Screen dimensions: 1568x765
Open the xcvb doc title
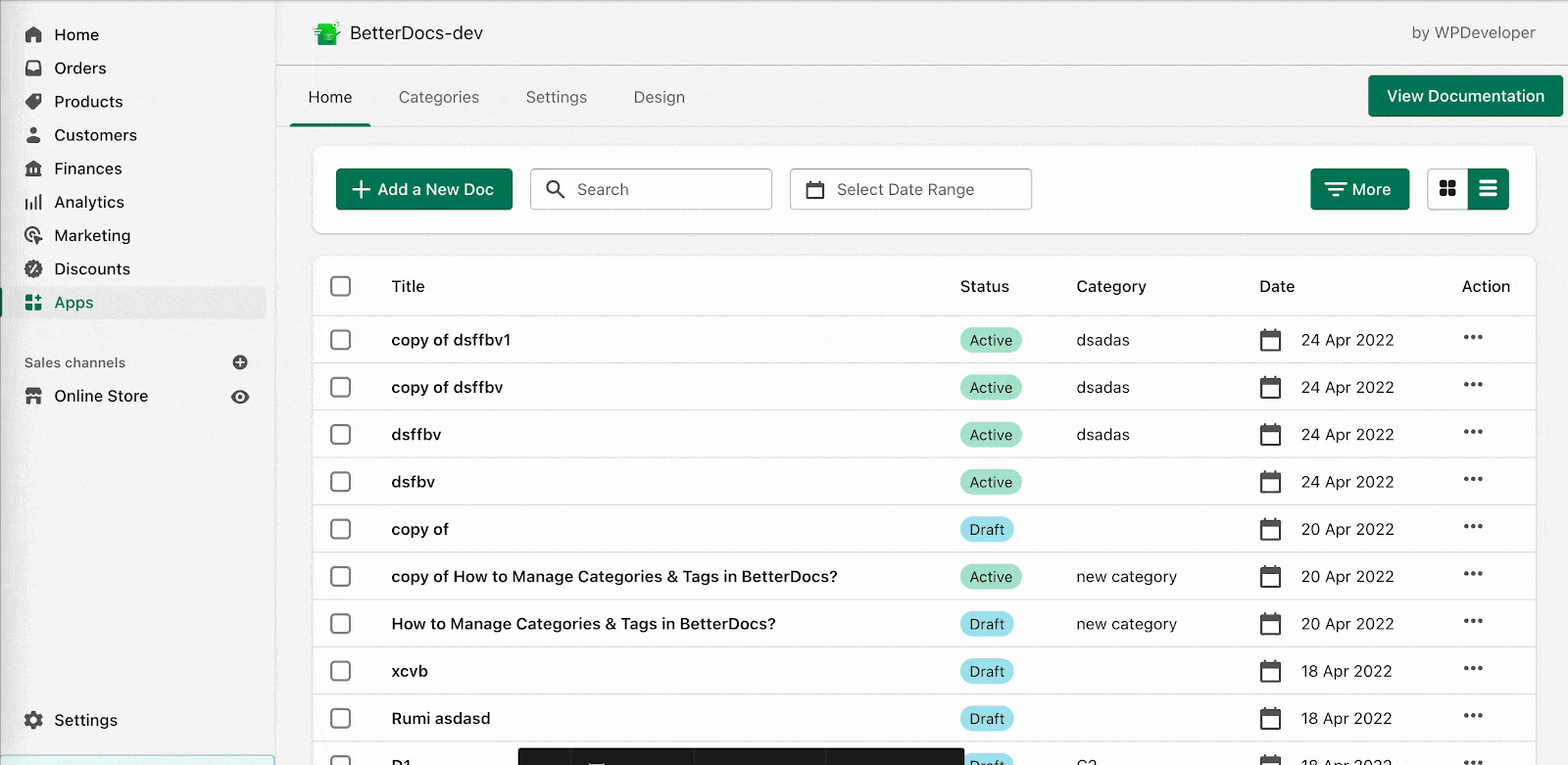click(410, 671)
